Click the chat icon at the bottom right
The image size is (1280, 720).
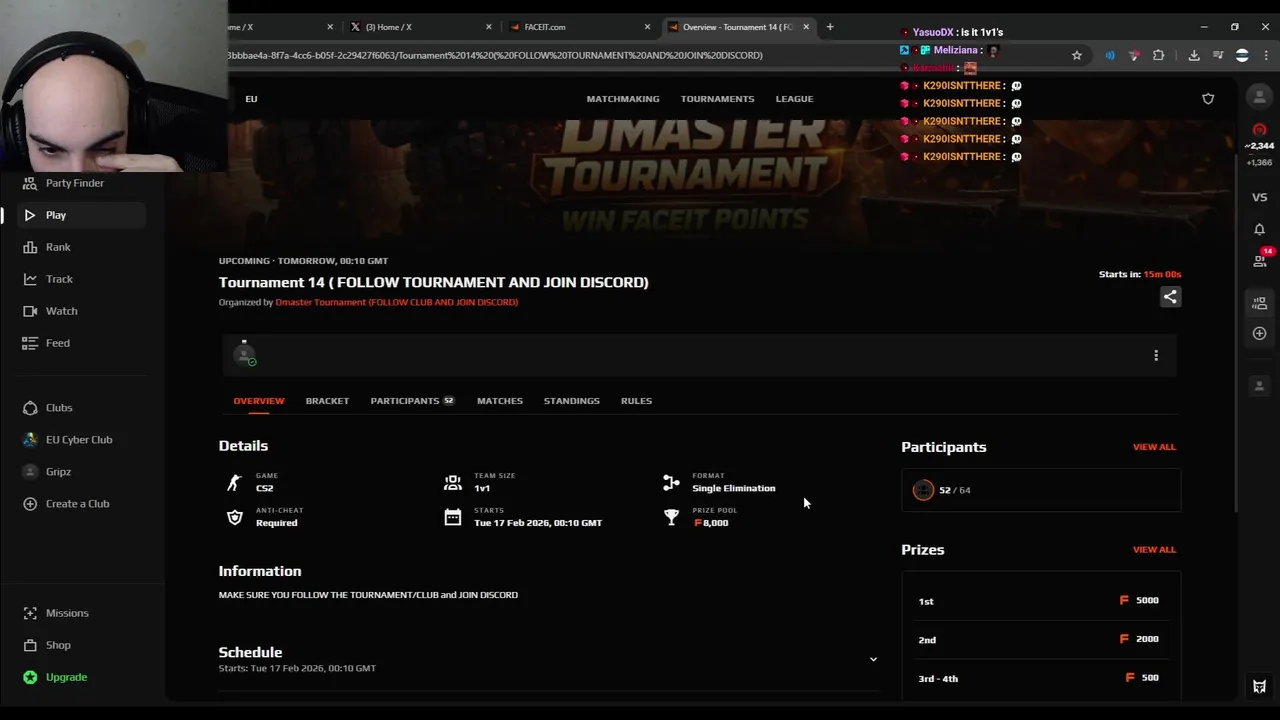[1259, 686]
